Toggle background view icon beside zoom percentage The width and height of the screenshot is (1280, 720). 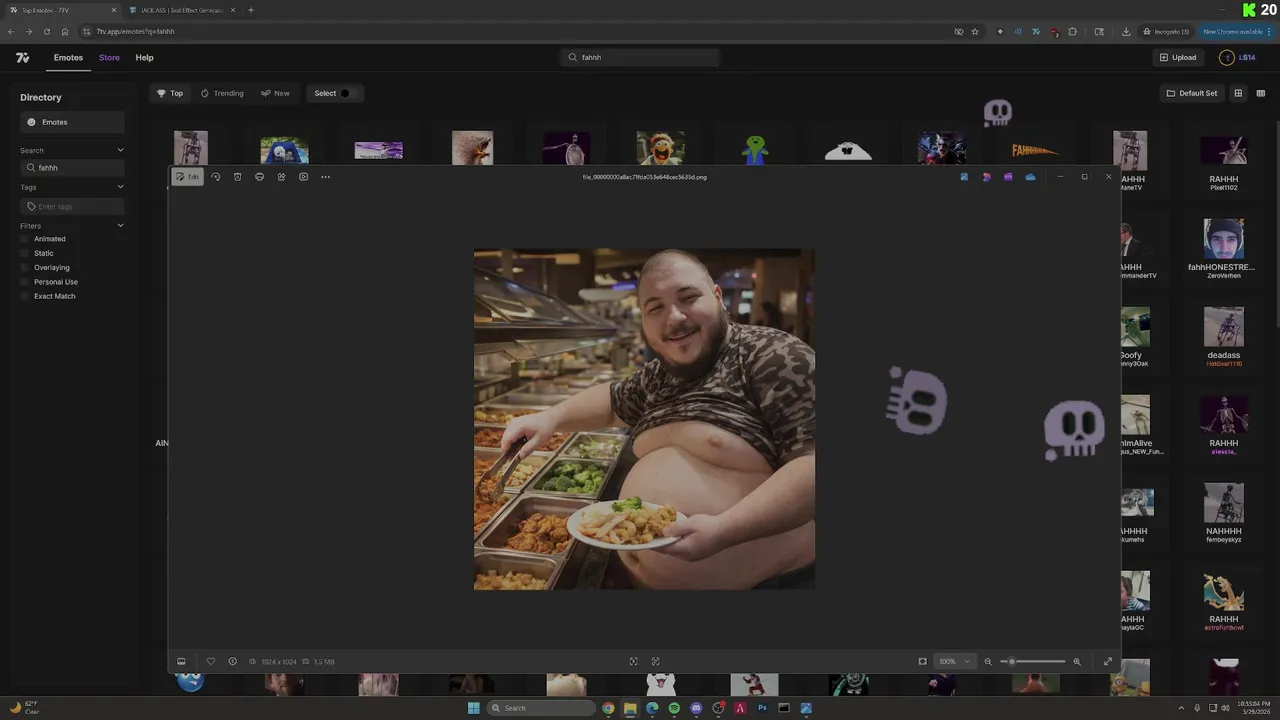tap(922, 661)
